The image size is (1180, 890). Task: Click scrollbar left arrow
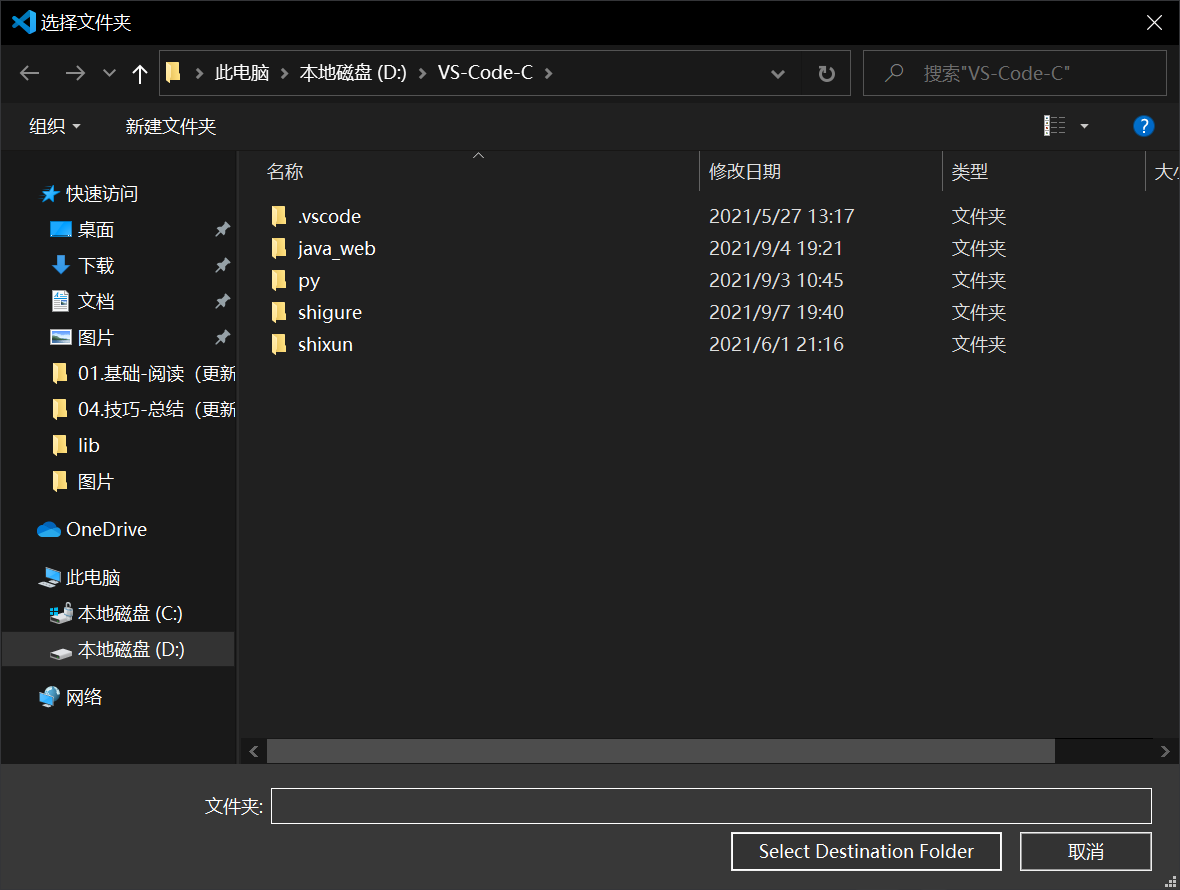(x=254, y=751)
